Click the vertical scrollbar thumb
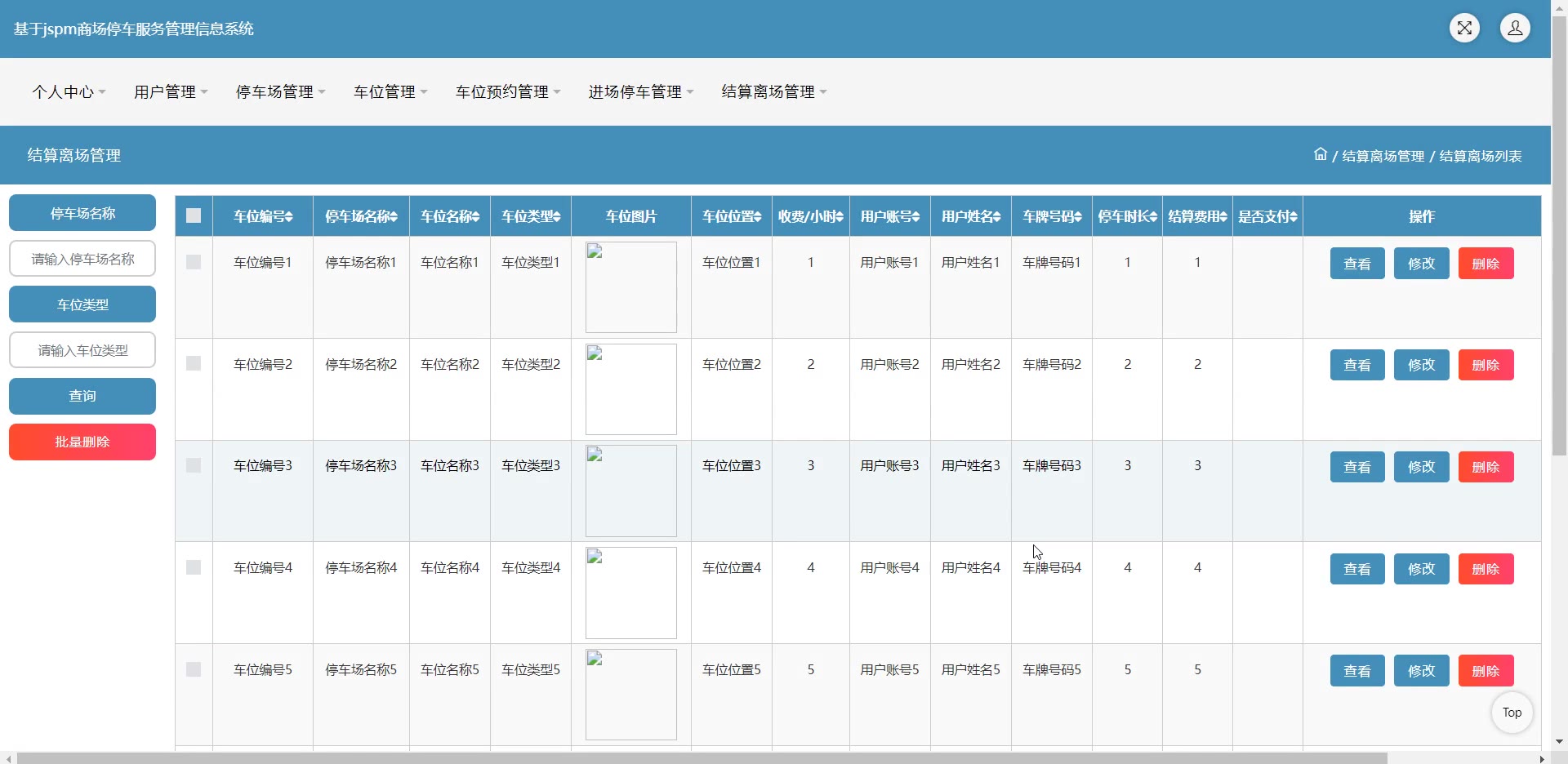 point(1559,235)
